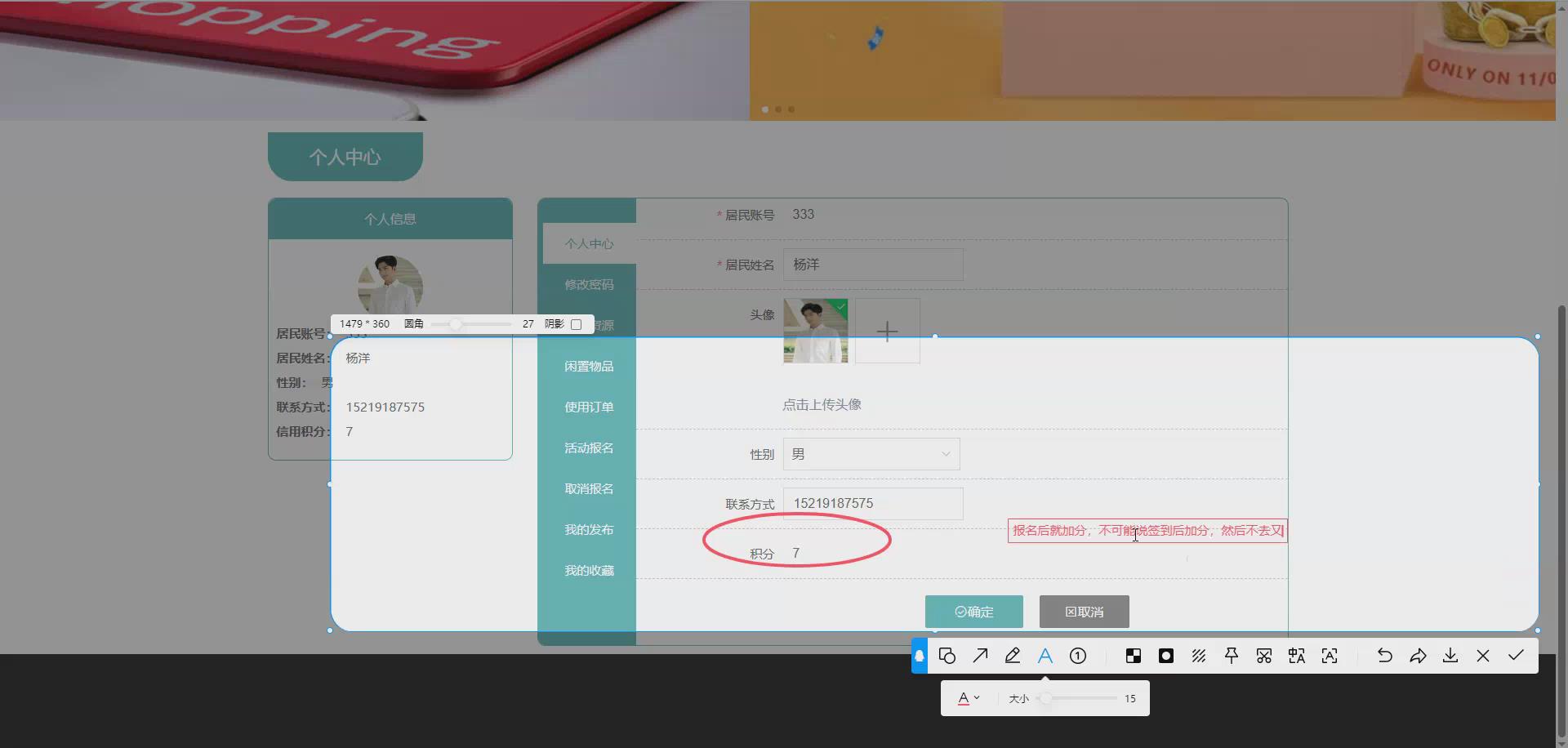Click the round profile photo in 个人信息

[x=390, y=285]
